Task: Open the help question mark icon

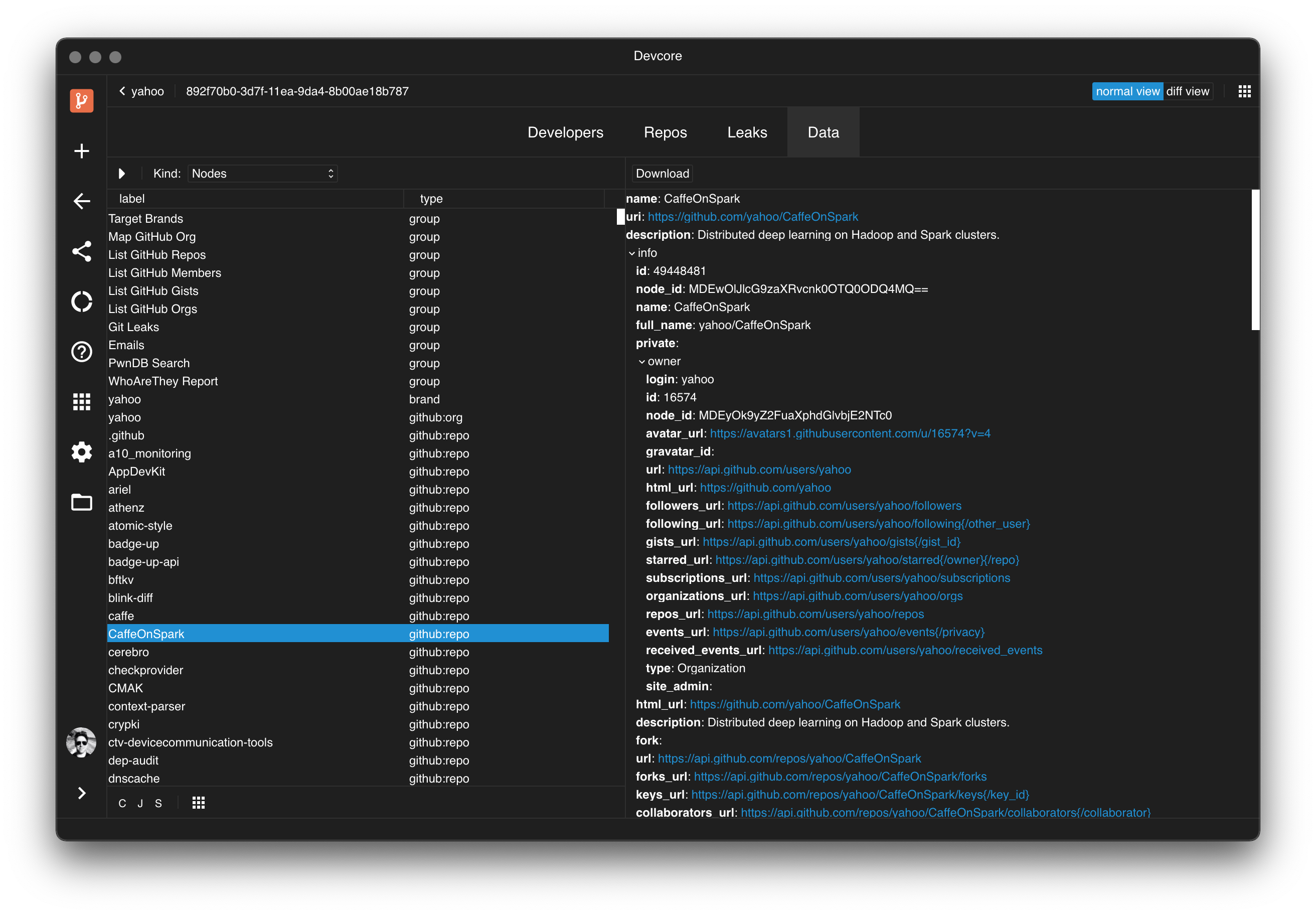Action: point(81,352)
